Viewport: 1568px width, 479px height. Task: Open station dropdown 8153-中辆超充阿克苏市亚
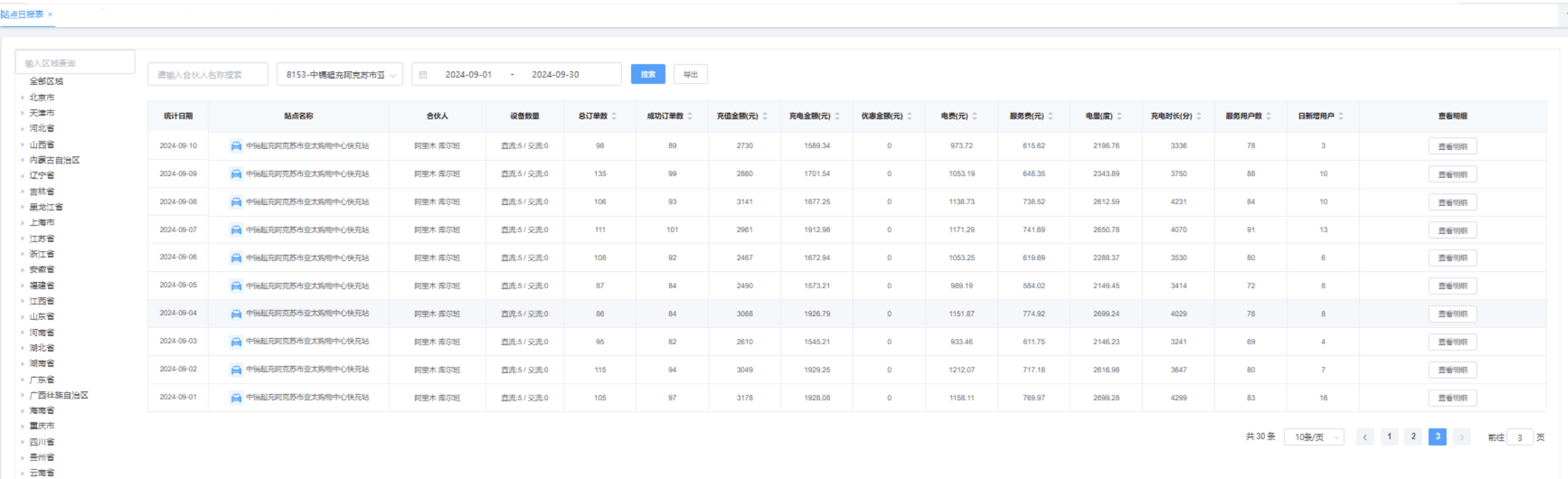point(339,75)
